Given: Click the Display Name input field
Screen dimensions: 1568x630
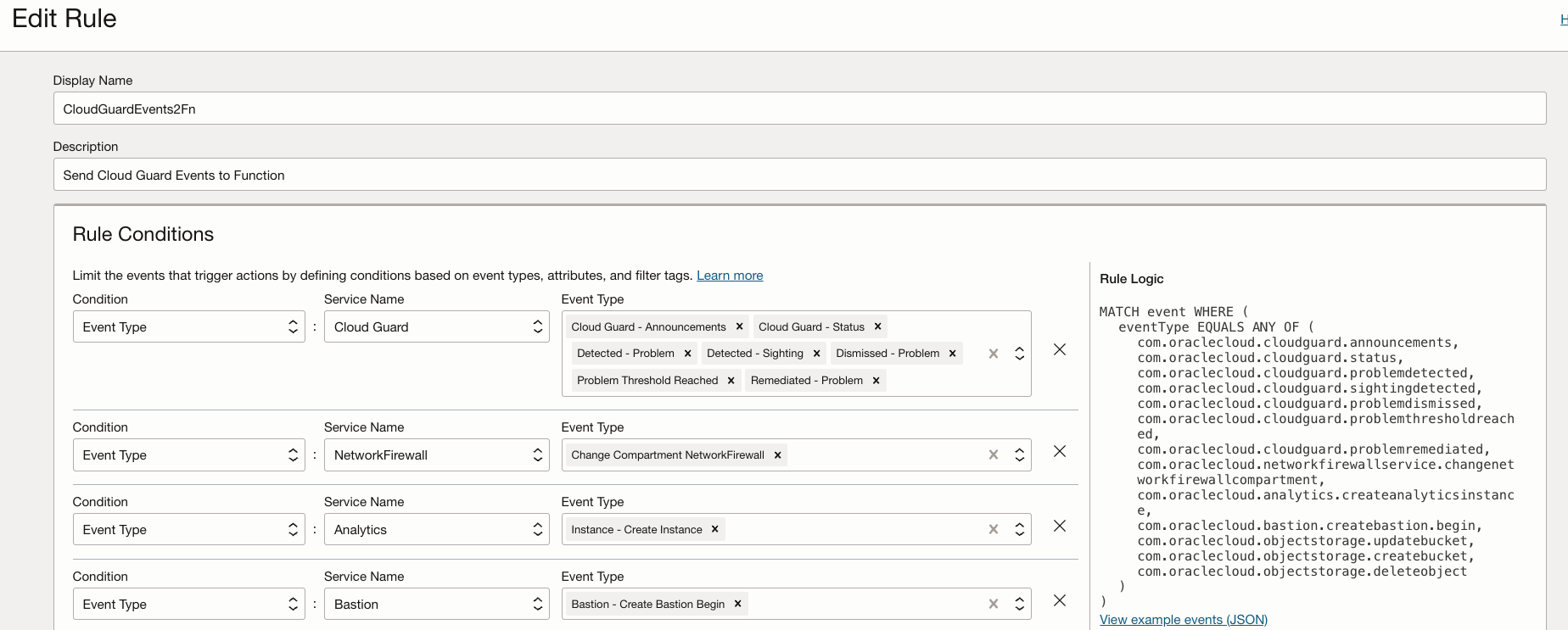Looking at the screenshot, I should pyautogui.click(x=799, y=109).
